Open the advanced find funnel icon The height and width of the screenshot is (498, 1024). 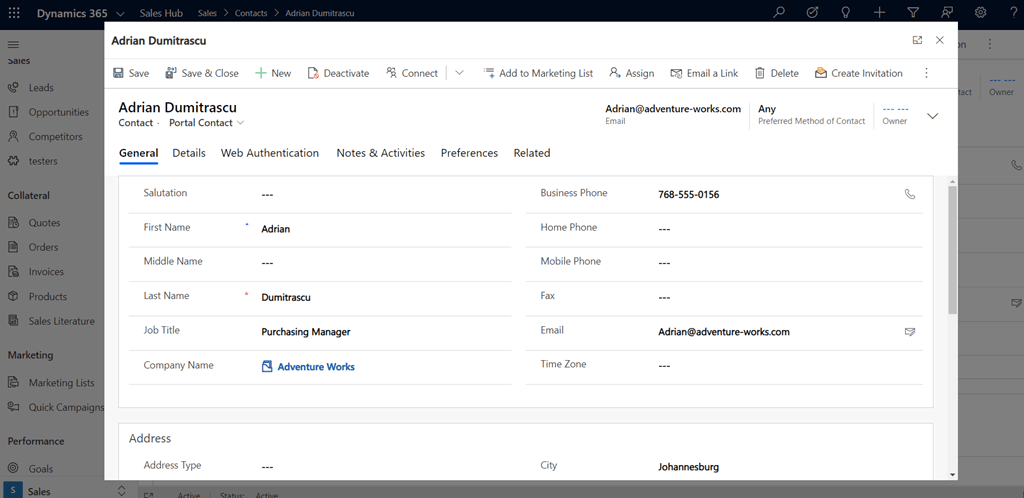click(x=914, y=12)
